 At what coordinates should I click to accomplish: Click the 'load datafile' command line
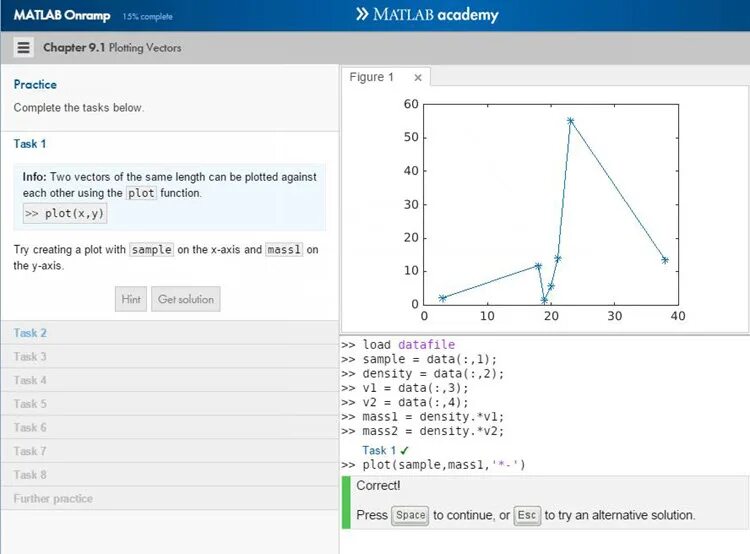[x=398, y=344]
